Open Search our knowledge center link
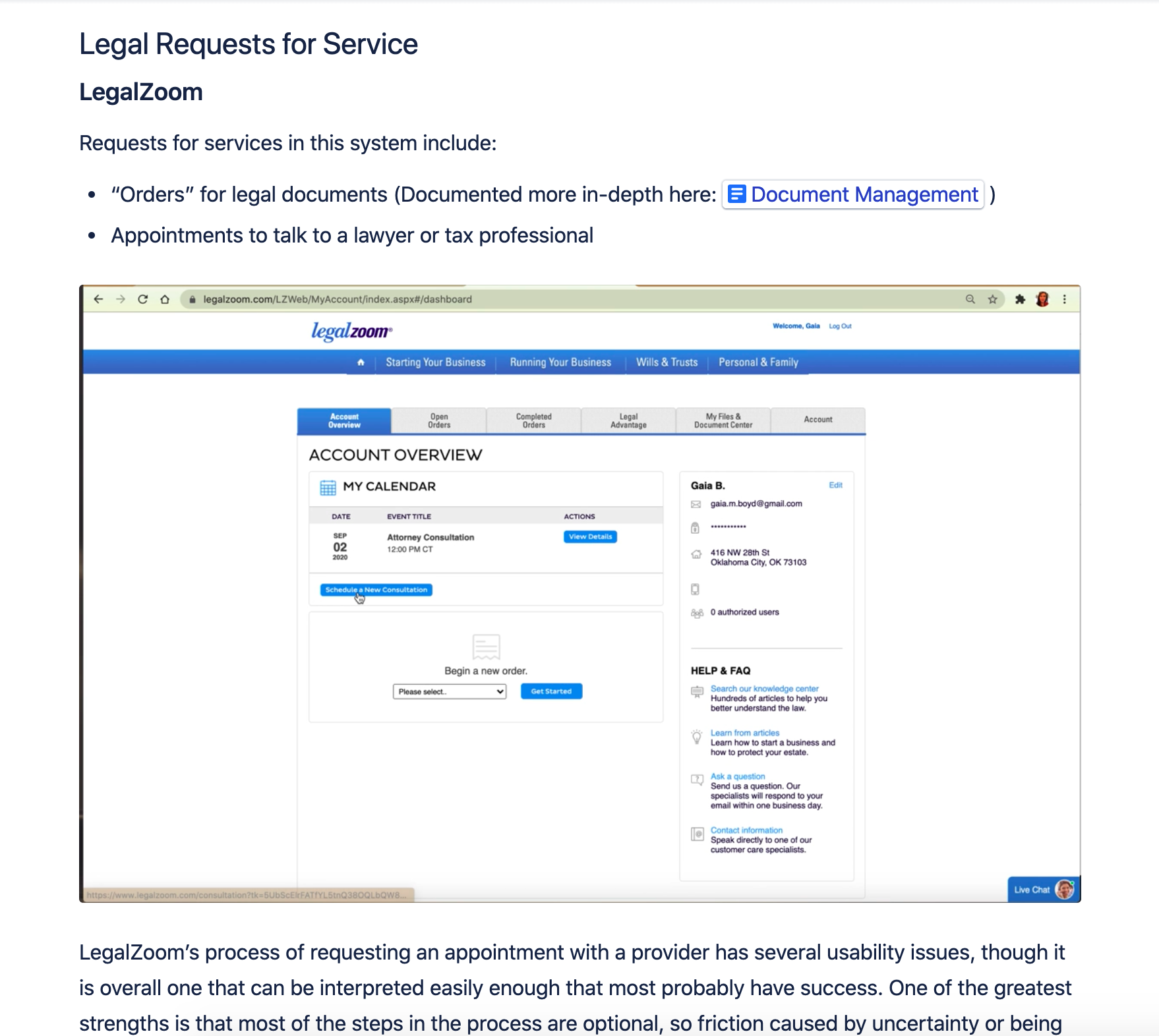The image size is (1159, 1036). (764, 689)
